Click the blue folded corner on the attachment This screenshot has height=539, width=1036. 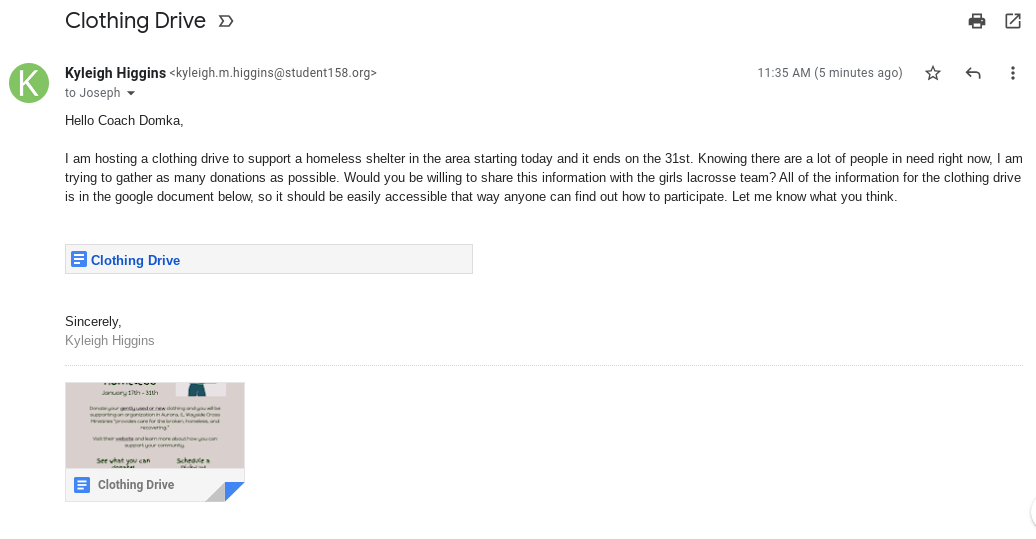pyautogui.click(x=234, y=491)
